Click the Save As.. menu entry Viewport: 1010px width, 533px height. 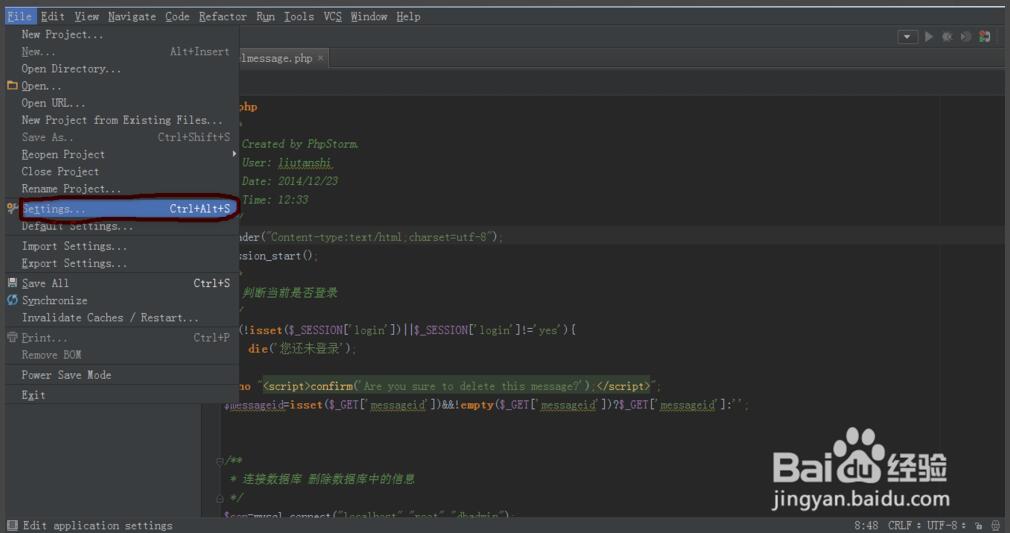pyautogui.click(x=122, y=137)
